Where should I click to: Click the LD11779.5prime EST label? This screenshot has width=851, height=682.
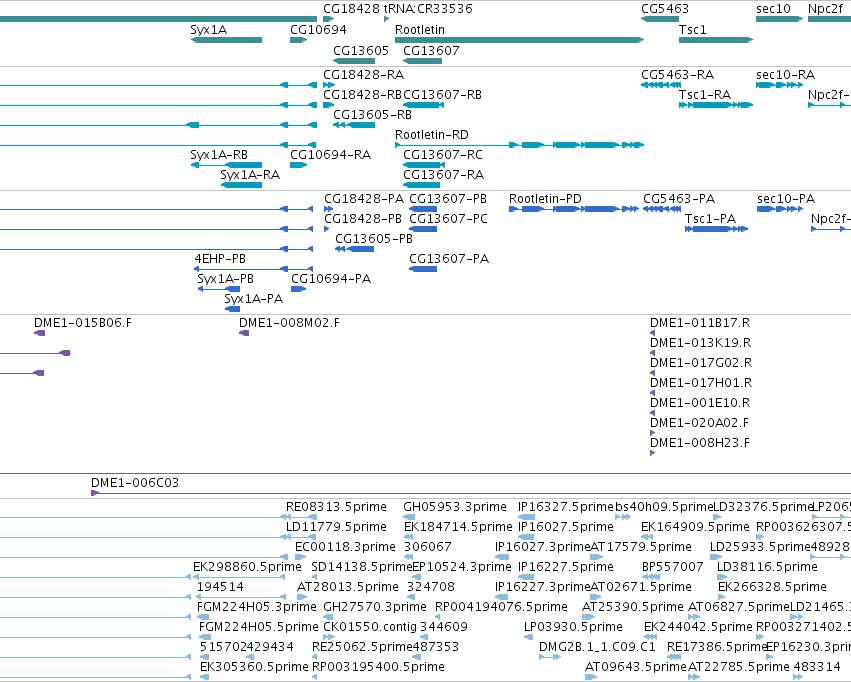click(336, 527)
